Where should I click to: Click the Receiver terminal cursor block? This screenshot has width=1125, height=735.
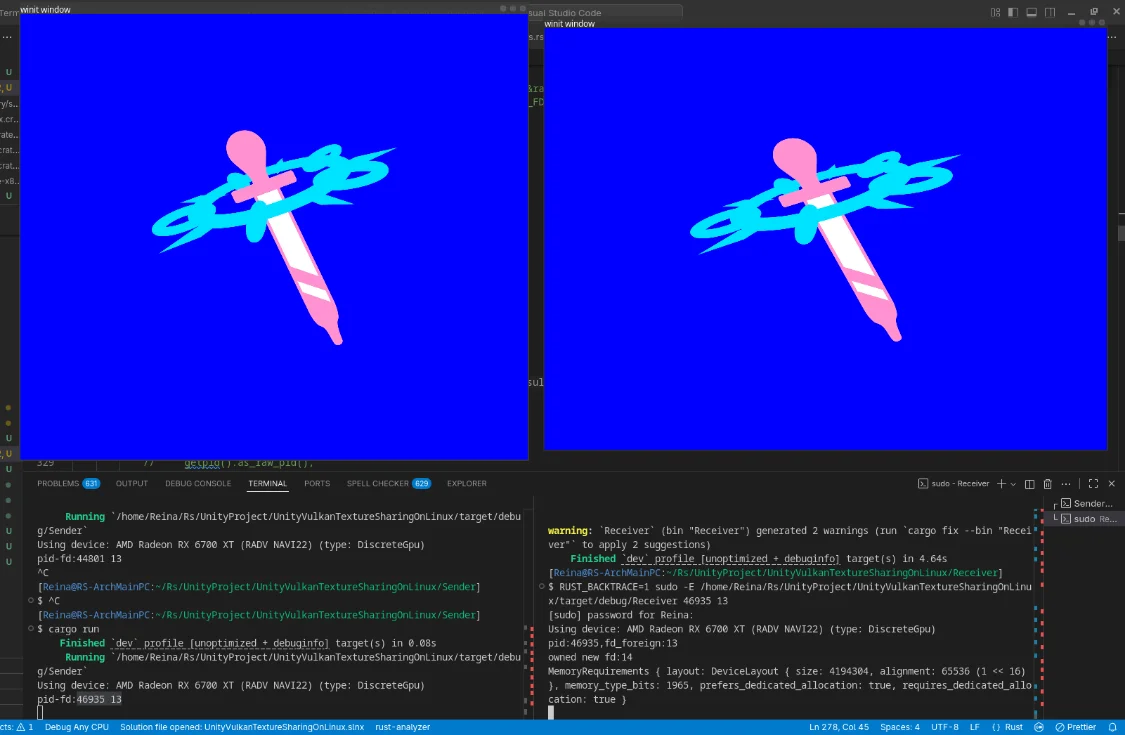click(x=551, y=712)
